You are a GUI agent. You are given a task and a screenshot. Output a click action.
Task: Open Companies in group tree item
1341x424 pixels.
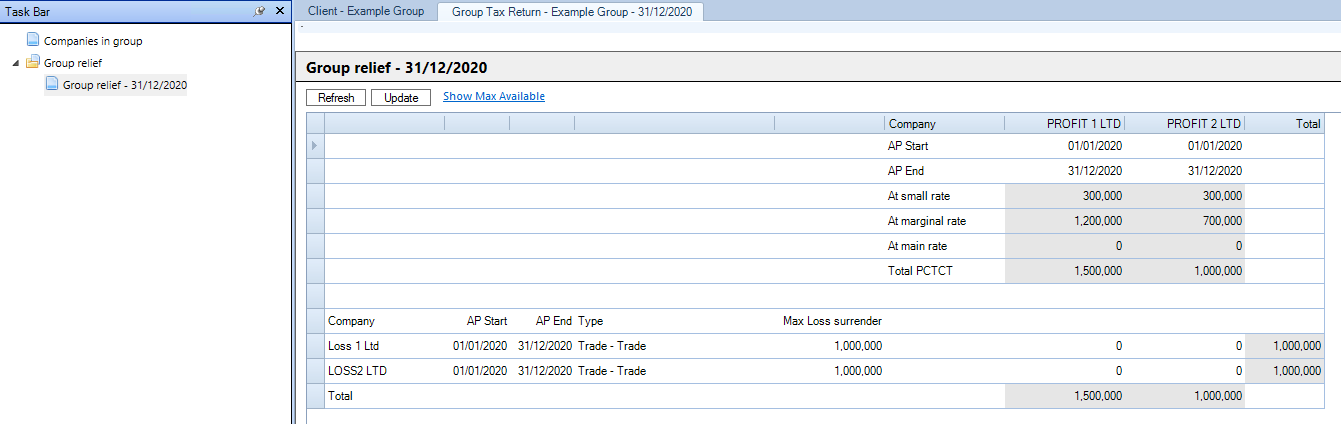93,41
